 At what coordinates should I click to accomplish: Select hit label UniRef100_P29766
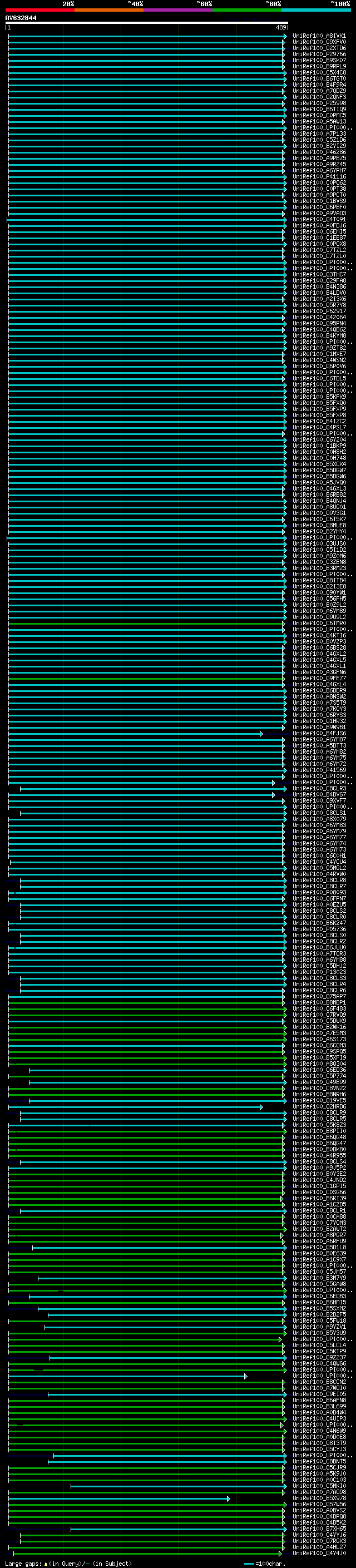tap(319, 54)
